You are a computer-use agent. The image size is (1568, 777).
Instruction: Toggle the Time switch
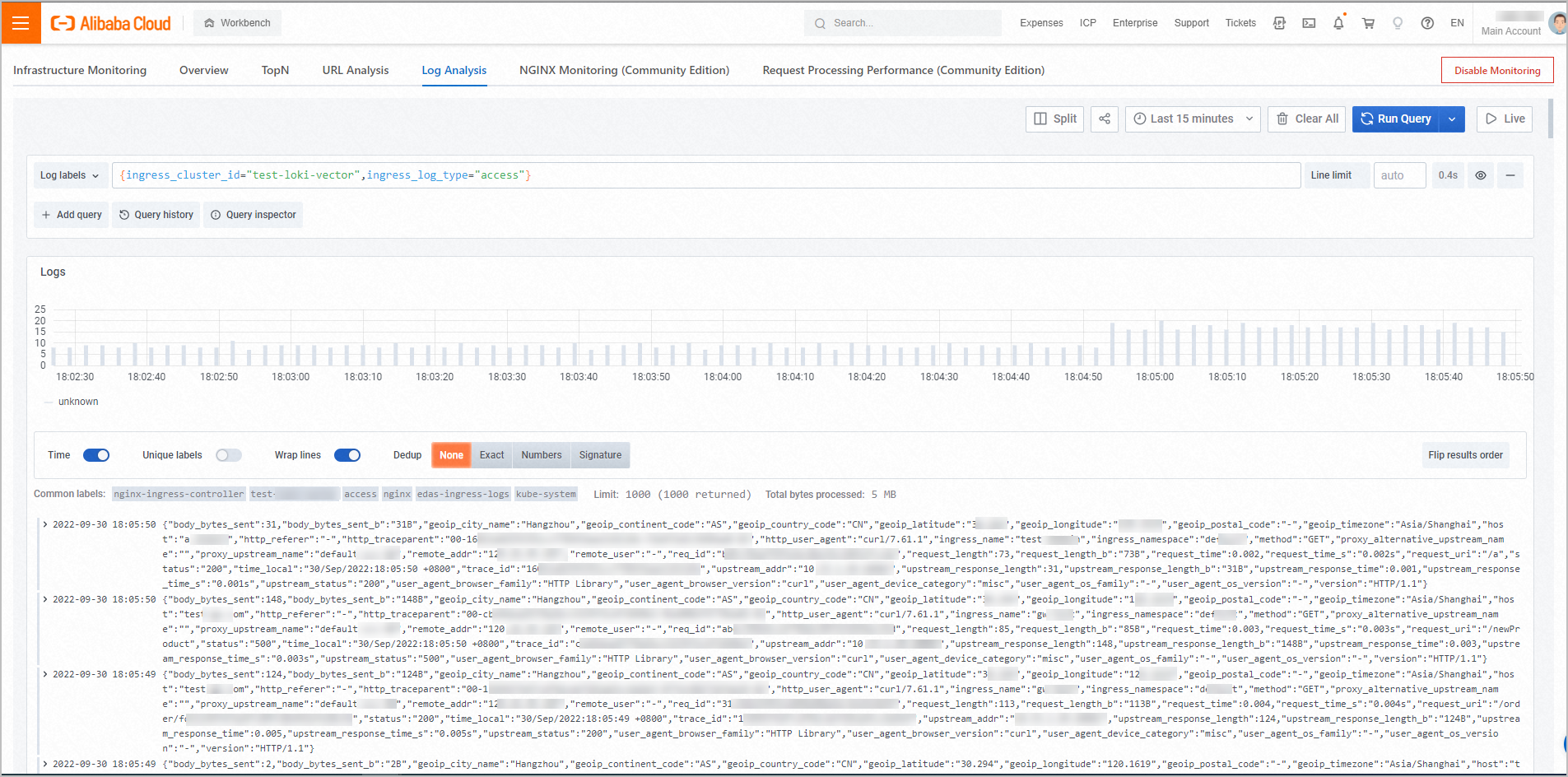(96, 455)
